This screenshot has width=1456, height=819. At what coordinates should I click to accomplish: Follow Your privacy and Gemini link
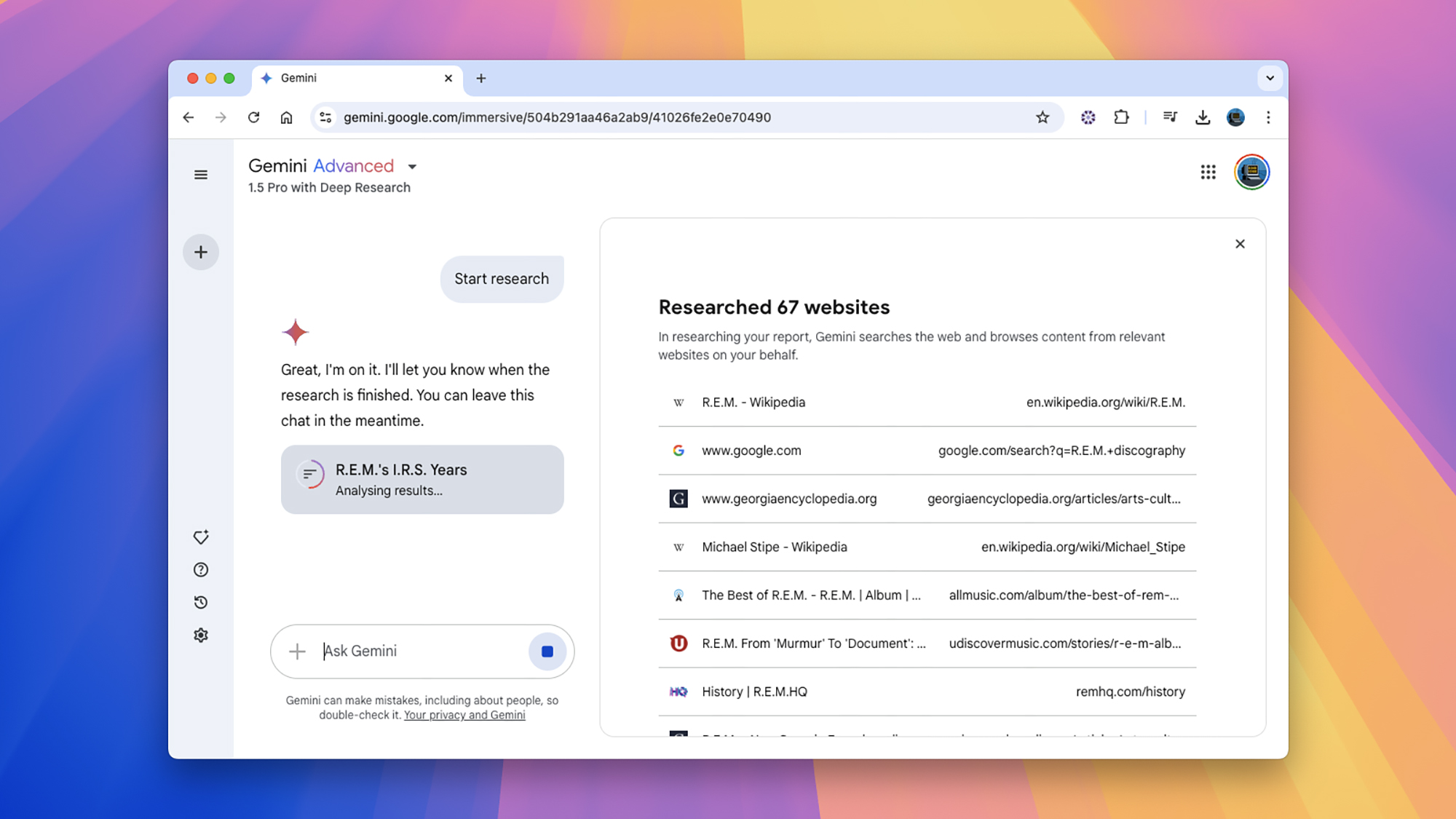tap(464, 715)
